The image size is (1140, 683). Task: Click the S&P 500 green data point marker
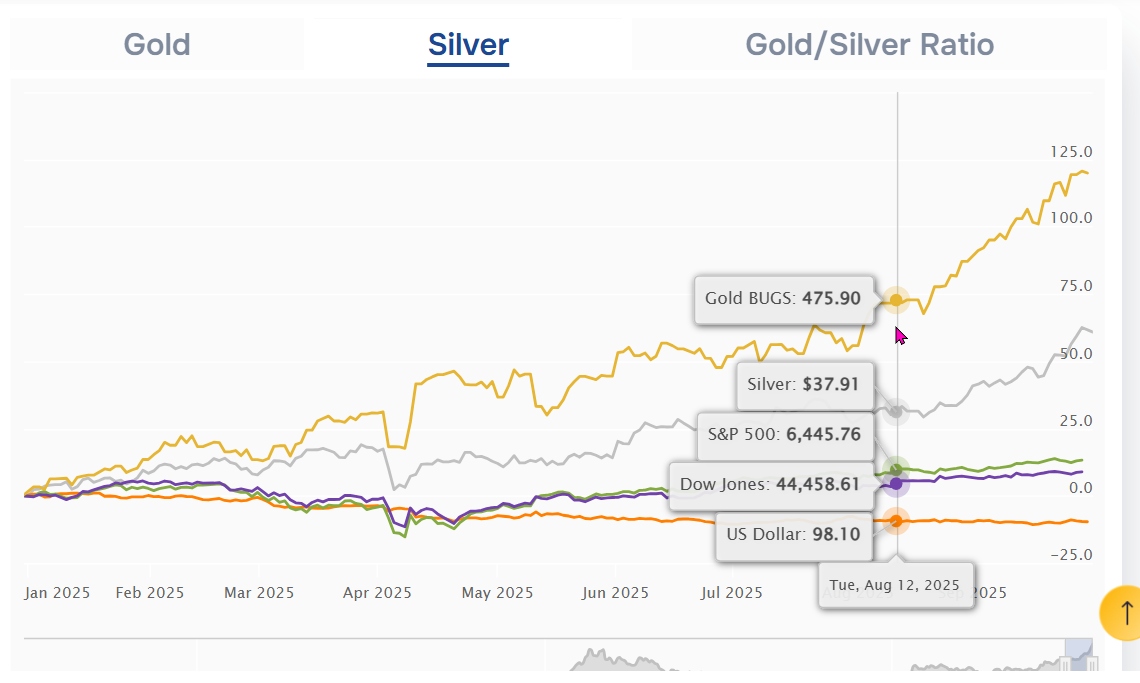pyautogui.click(x=896, y=469)
